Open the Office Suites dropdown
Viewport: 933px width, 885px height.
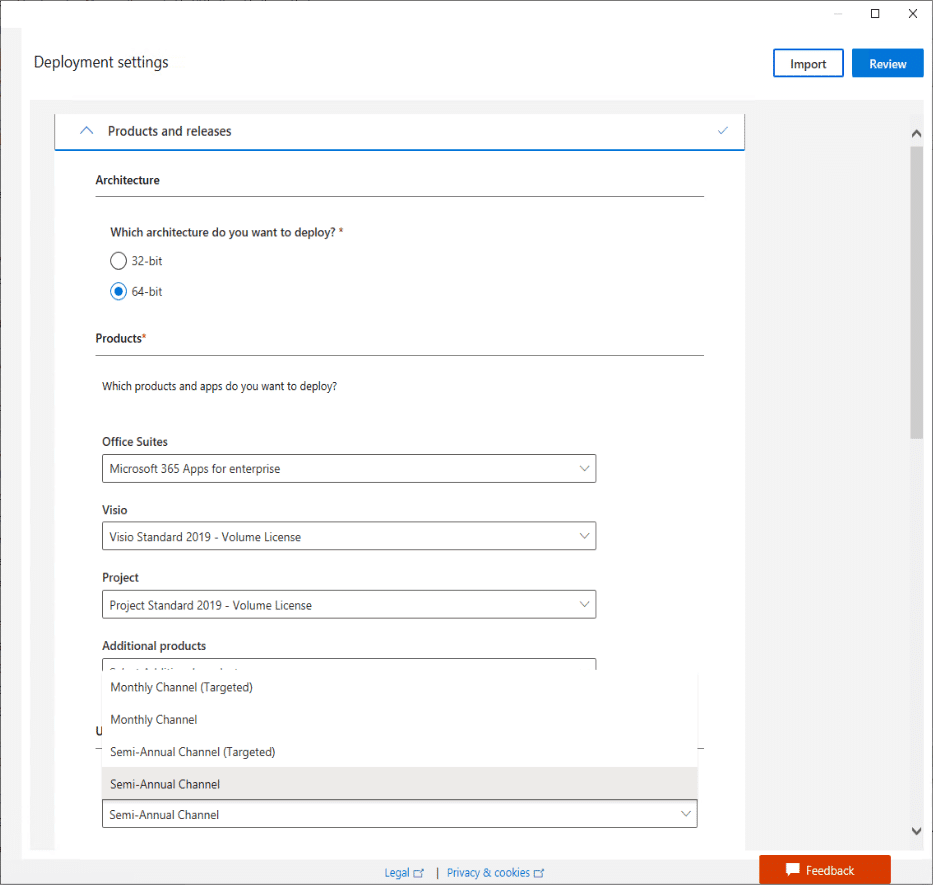point(349,468)
